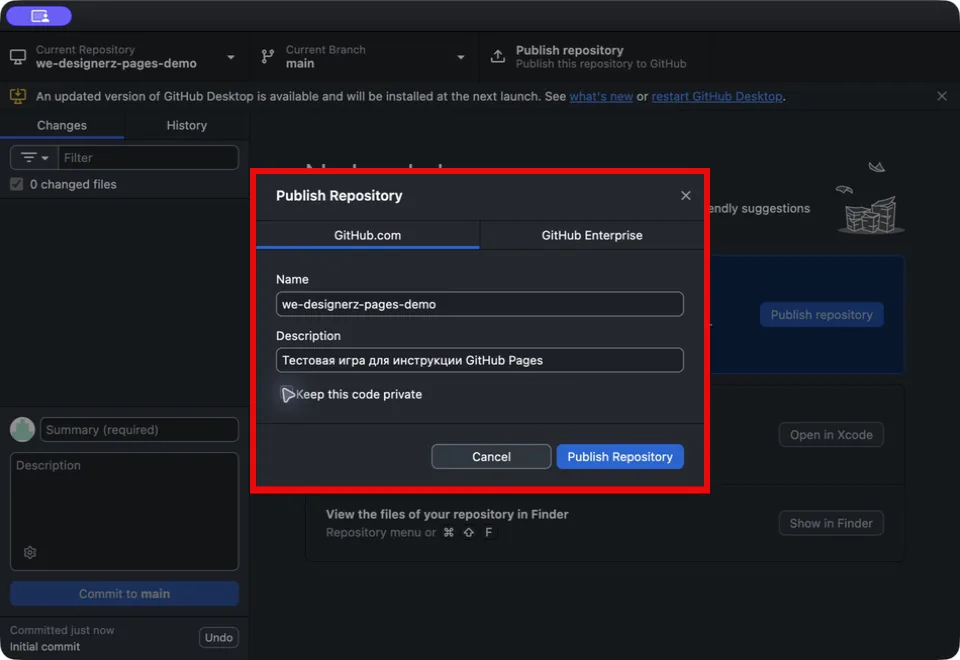
Task: Open the Current Repository dropdown arrow
Action: pyautogui.click(x=231, y=57)
